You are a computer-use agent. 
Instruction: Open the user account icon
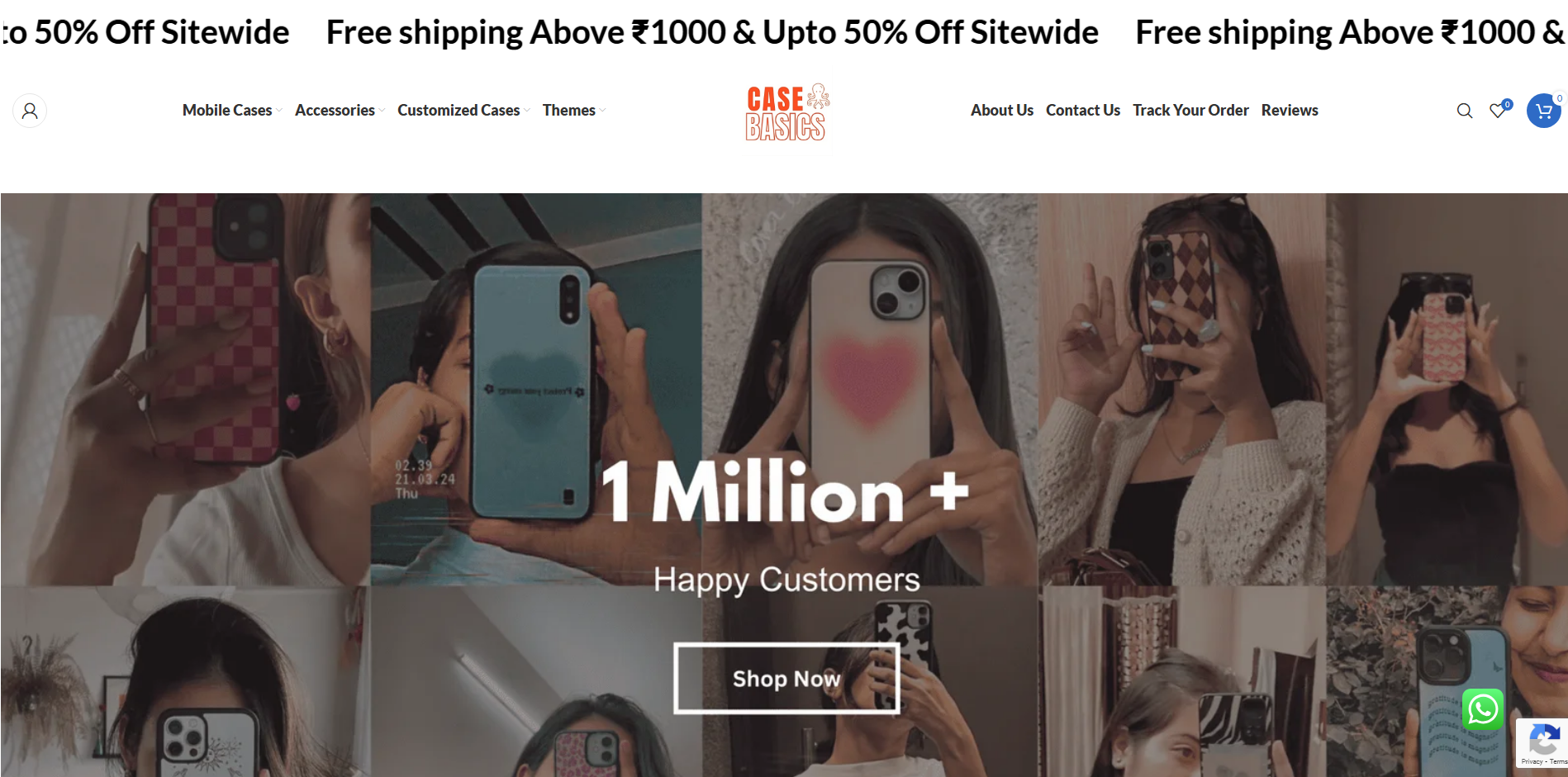coord(30,111)
